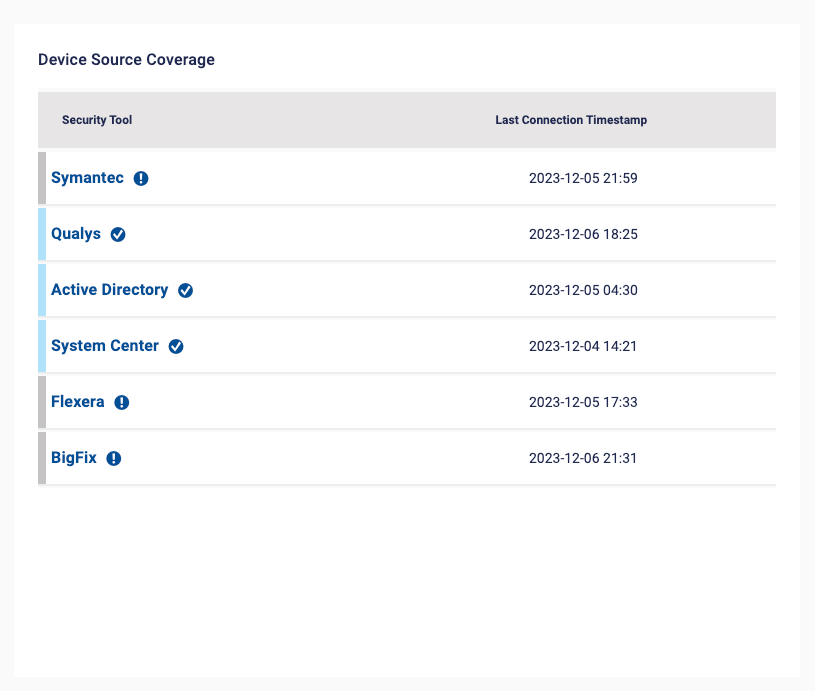The height and width of the screenshot is (691, 815).
Task: Click the checkmark icon next to System Center
Action: (176, 346)
